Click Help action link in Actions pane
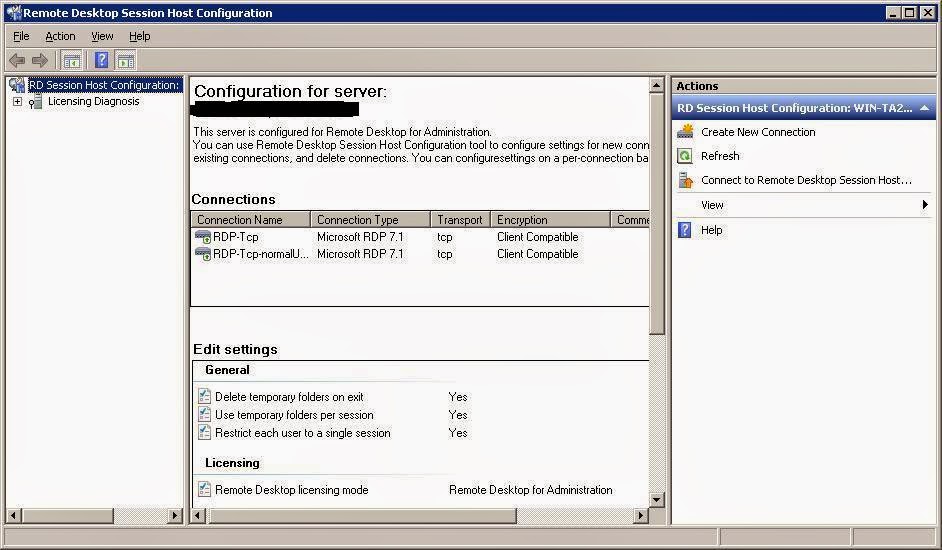942x550 pixels. 711,230
